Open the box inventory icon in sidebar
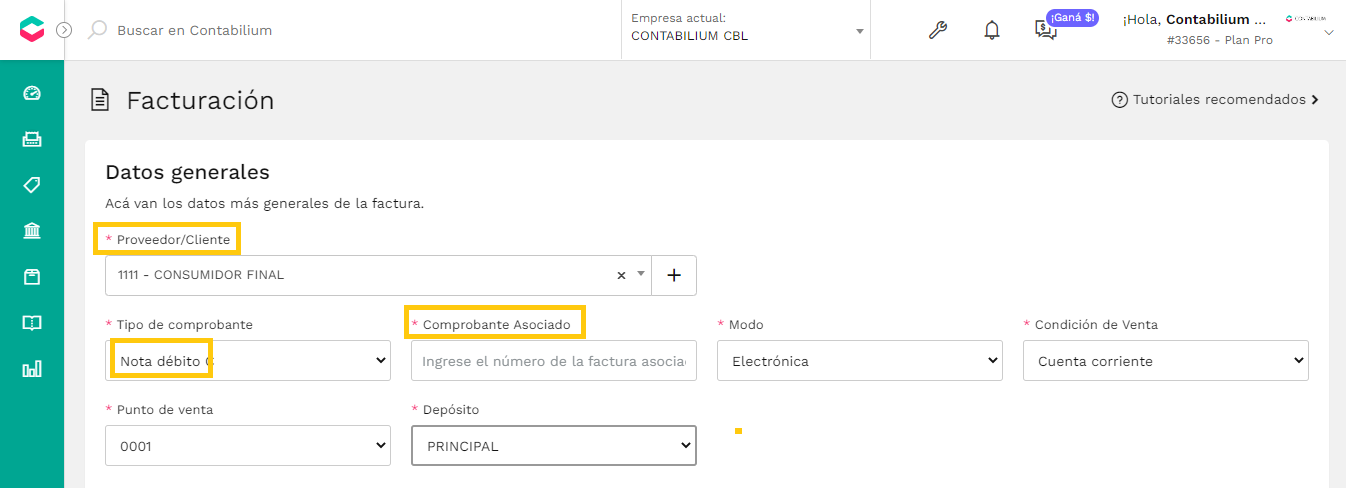The height and width of the screenshot is (488, 1346). click(x=32, y=277)
